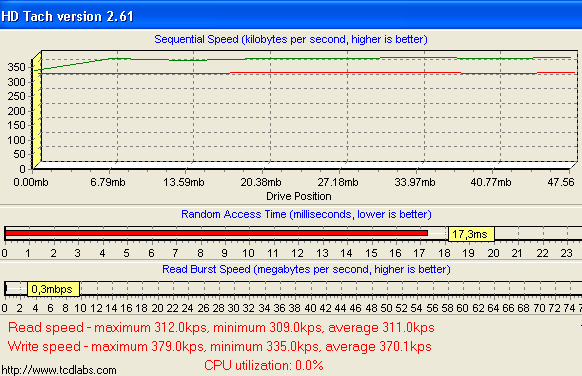582x376 pixels.
Task: Click the 17,3ms yellow value label
Action: coord(471,234)
